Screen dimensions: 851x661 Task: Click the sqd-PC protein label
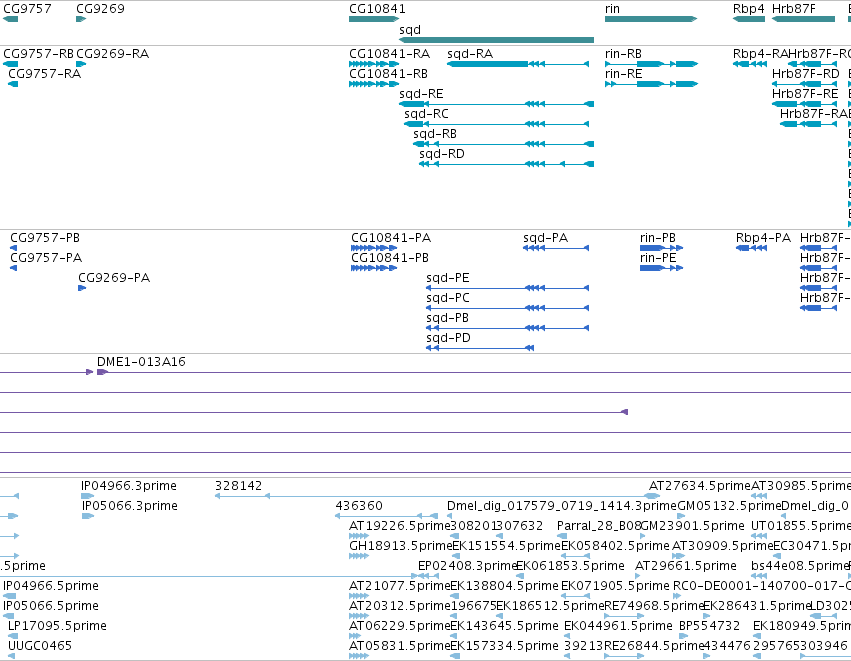448,298
